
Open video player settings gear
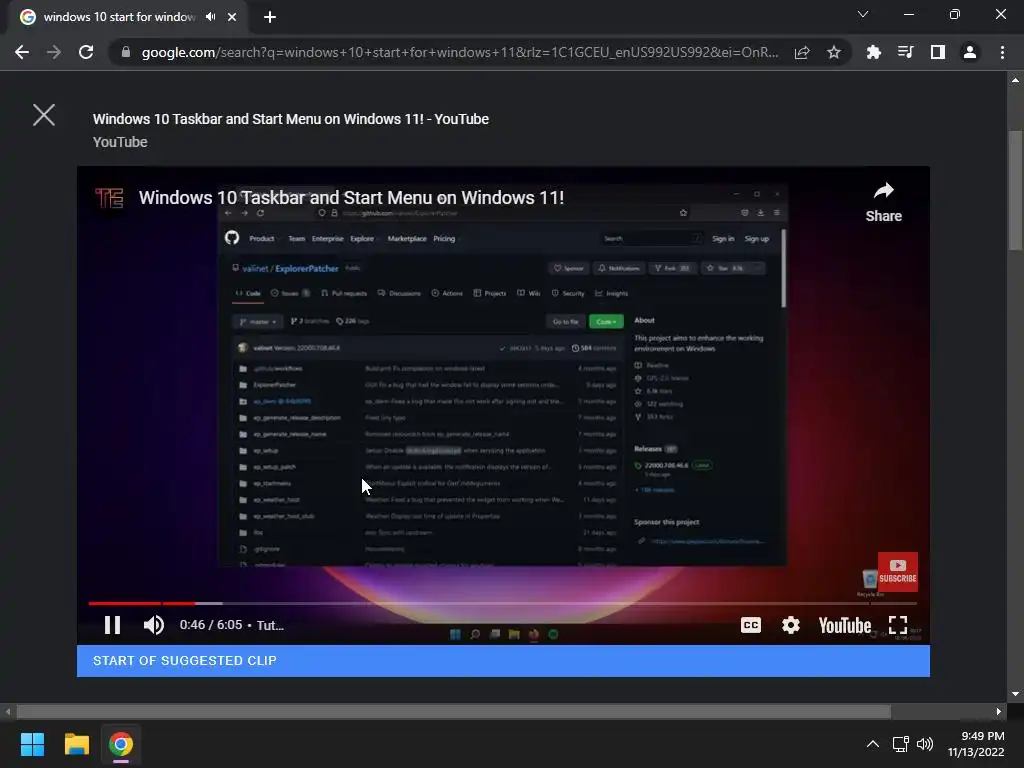tap(791, 625)
